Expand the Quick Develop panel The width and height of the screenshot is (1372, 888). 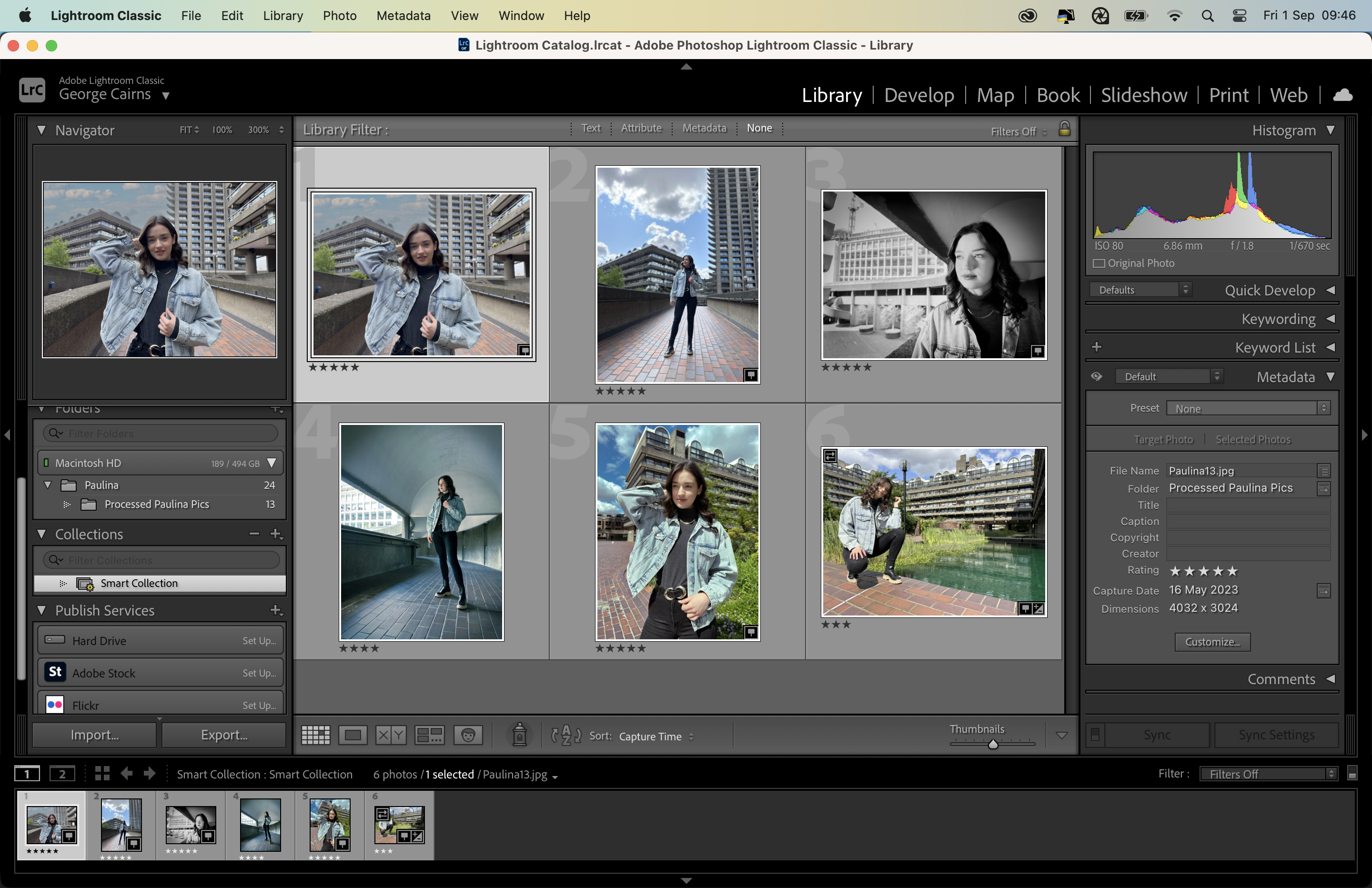pos(1331,290)
